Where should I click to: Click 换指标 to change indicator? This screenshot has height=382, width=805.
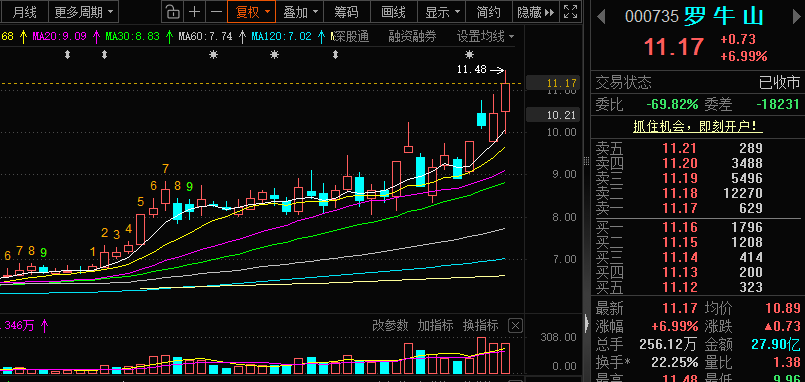481,325
